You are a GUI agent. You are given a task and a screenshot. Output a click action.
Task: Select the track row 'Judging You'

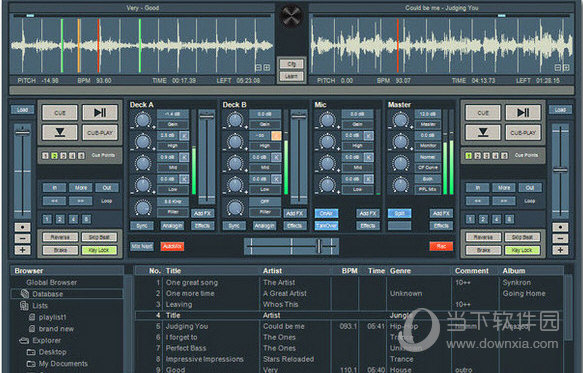(350, 326)
